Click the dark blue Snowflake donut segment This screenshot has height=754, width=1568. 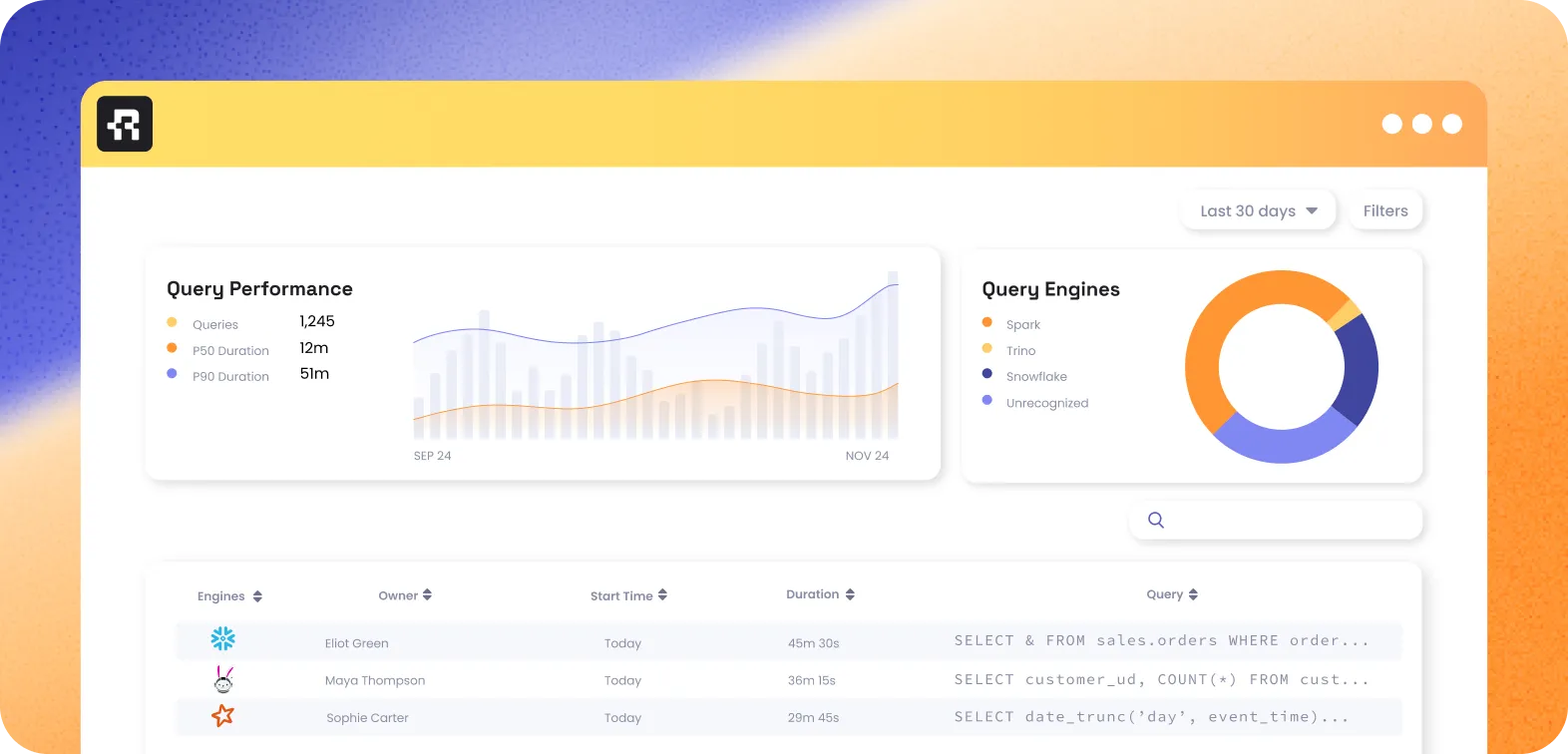tap(1359, 369)
